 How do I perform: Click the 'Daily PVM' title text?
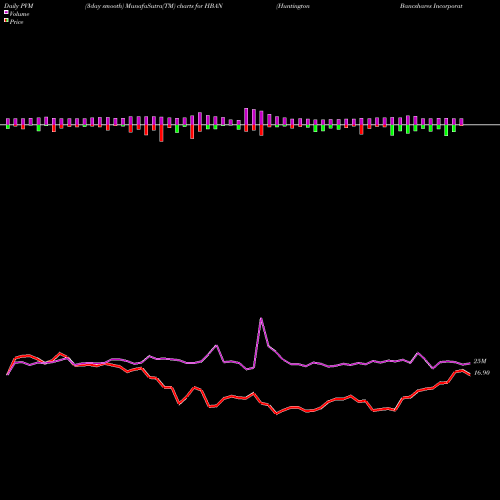pos(19,6)
